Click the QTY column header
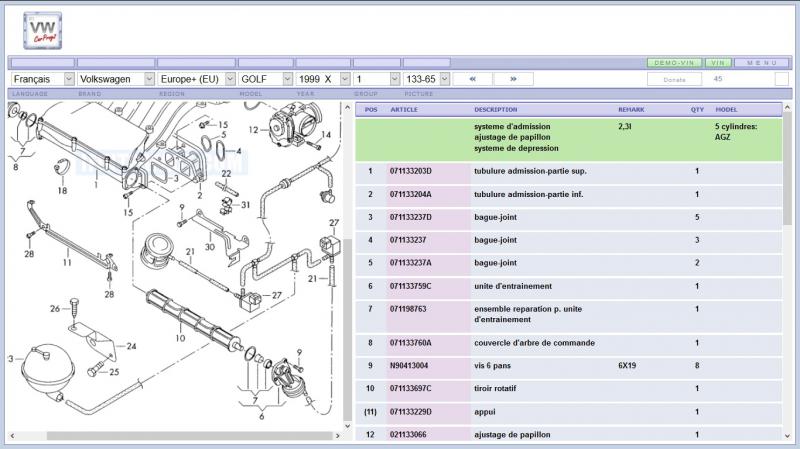The image size is (800, 449). (697, 110)
